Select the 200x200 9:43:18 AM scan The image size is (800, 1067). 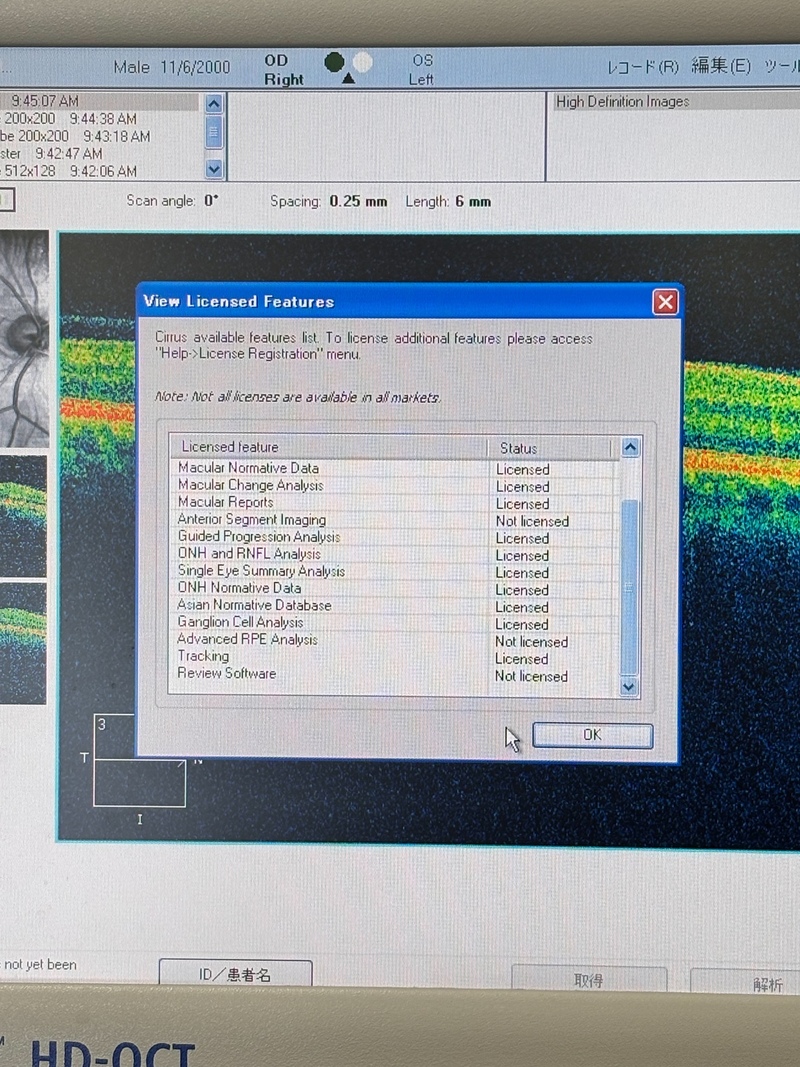pyautogui.click(x=99, y=137)
